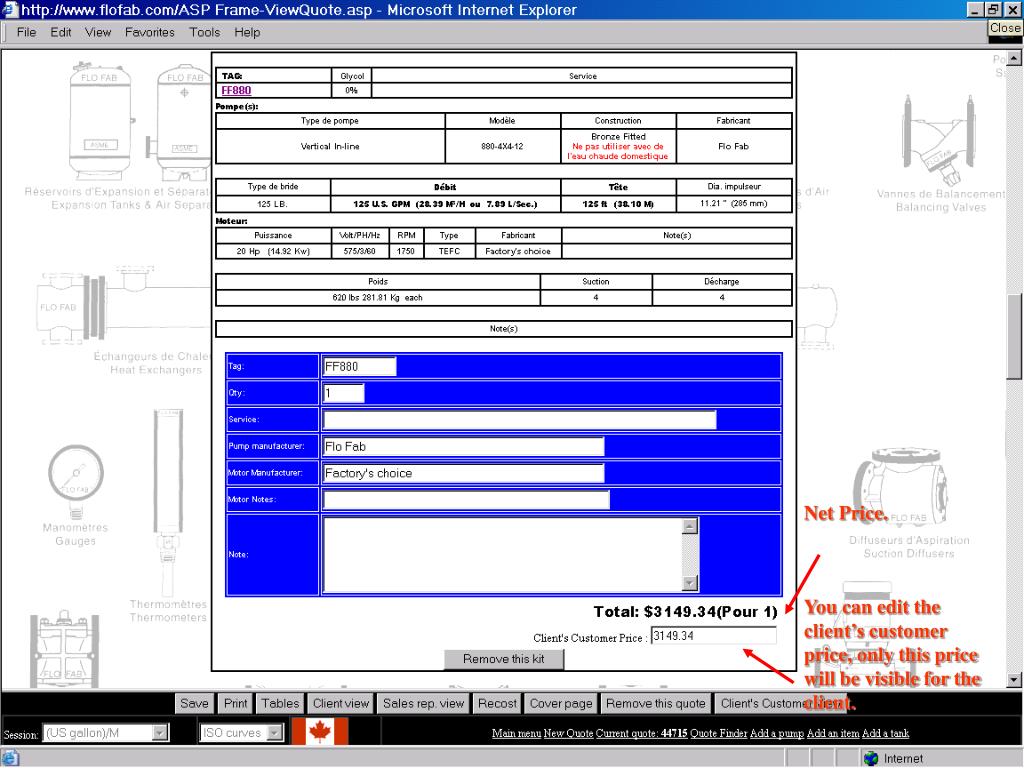Viewport: 1024px width, 768px height.
Task: Open the Cover page button
Action: (x=561, y=703)
